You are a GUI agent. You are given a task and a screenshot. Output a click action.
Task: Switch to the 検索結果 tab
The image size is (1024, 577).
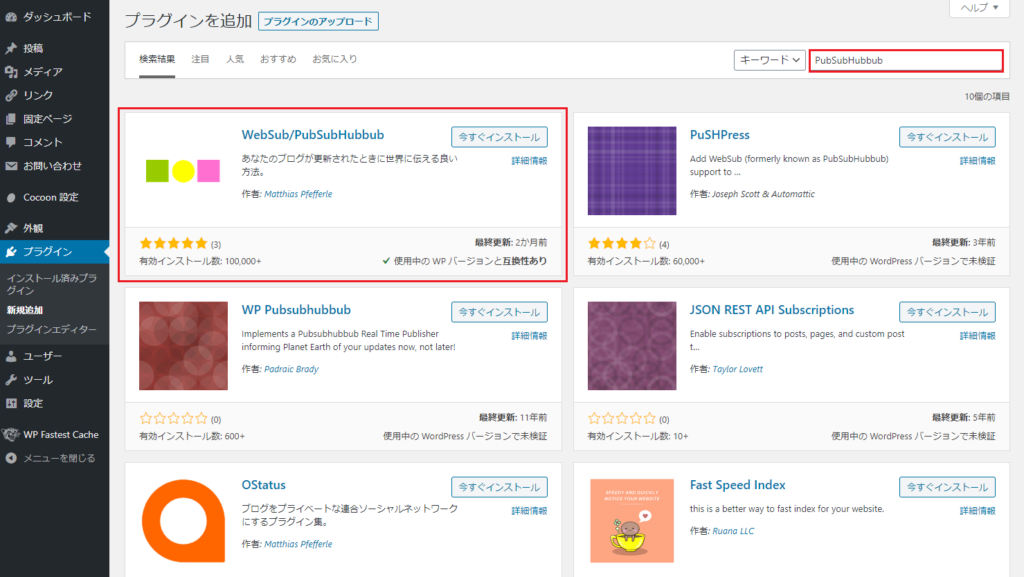[157, 59]
